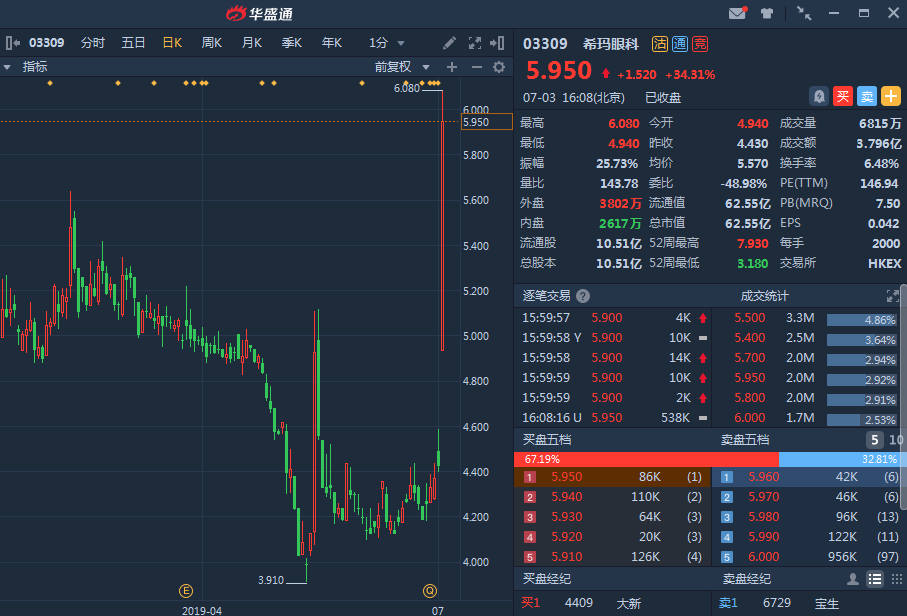Viewport: 907px width, 616px height.
Task: Click the 沽 short-sell badge
Action: click(659, 44)
